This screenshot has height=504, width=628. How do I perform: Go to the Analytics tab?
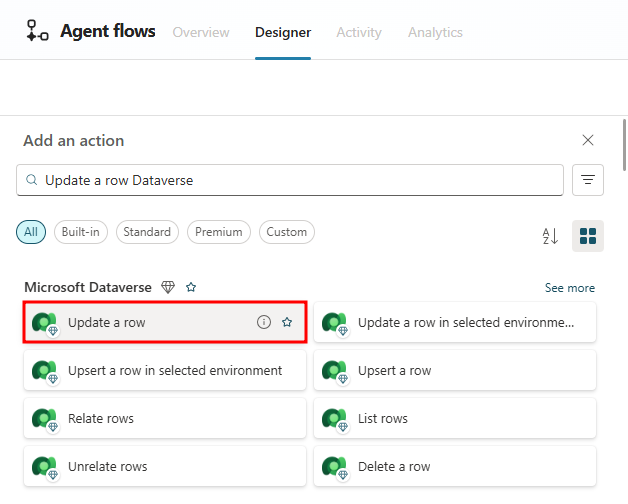coord(435,32)
